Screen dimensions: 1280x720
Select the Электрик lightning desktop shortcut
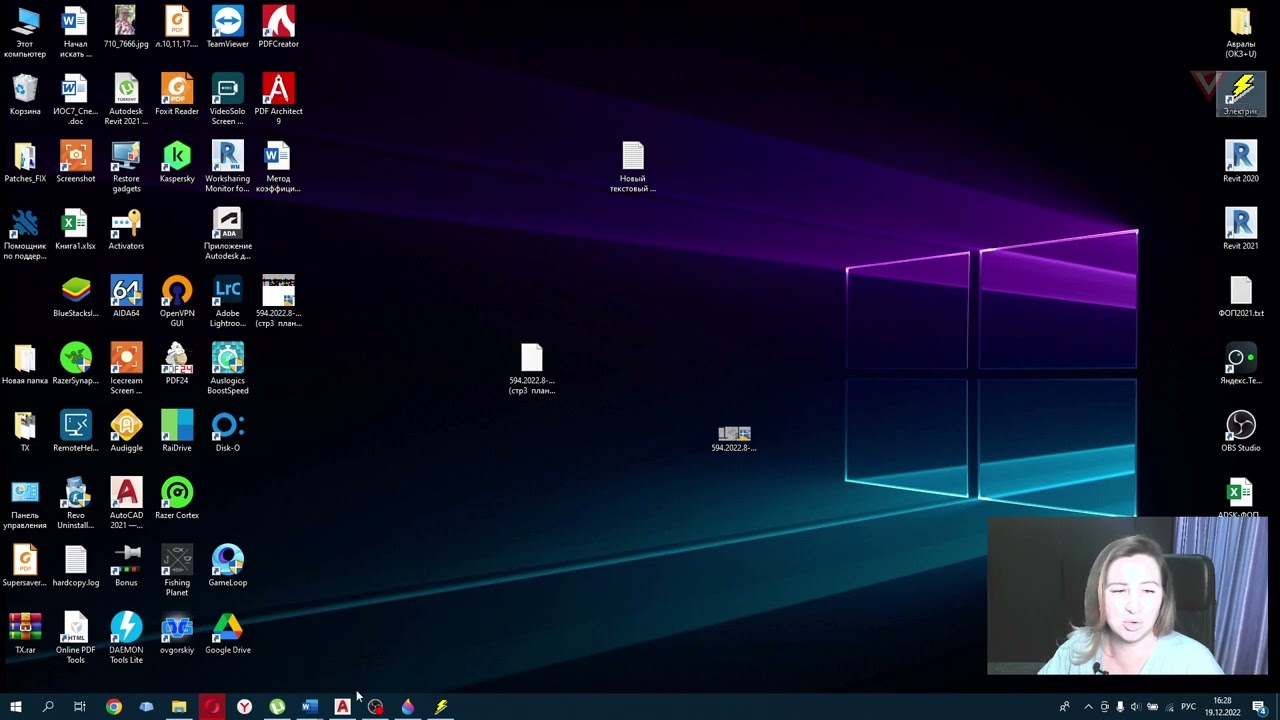[x=1241, y=95]
